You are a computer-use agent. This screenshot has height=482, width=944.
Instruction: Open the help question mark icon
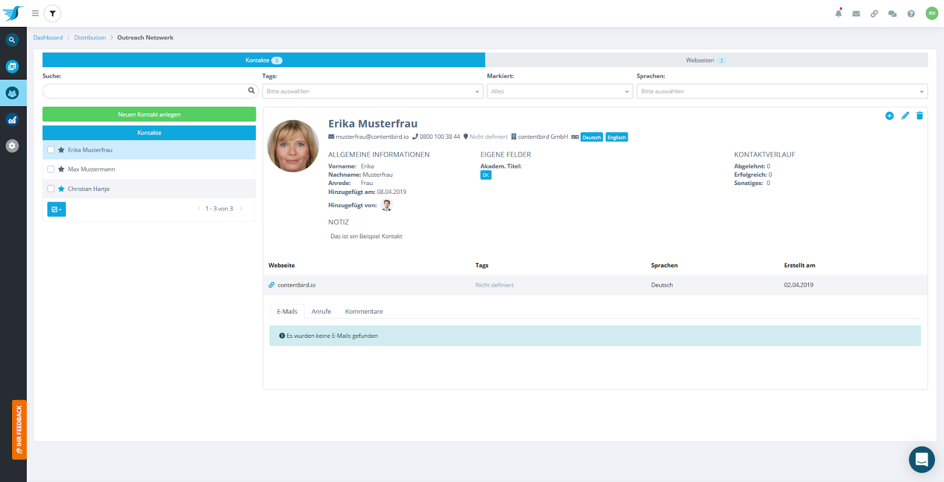click(x=911, y=14)
